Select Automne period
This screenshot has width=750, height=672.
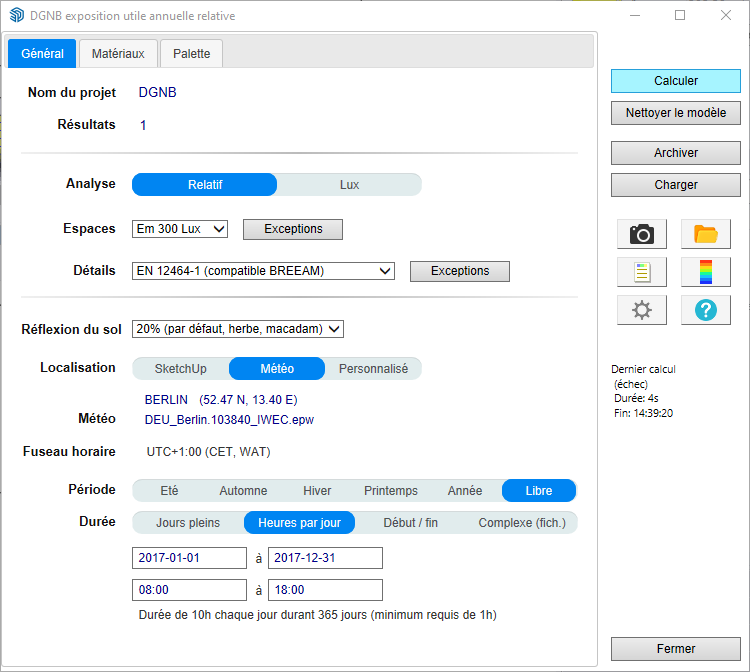[x=243, y=491]
